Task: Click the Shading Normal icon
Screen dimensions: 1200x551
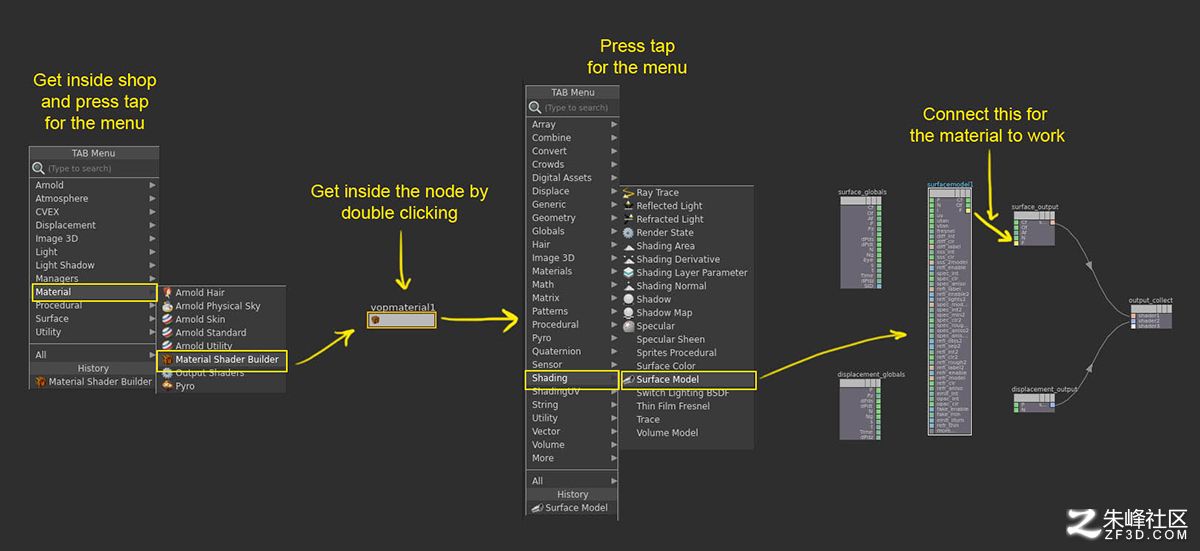Action: [x=628, y=286]
